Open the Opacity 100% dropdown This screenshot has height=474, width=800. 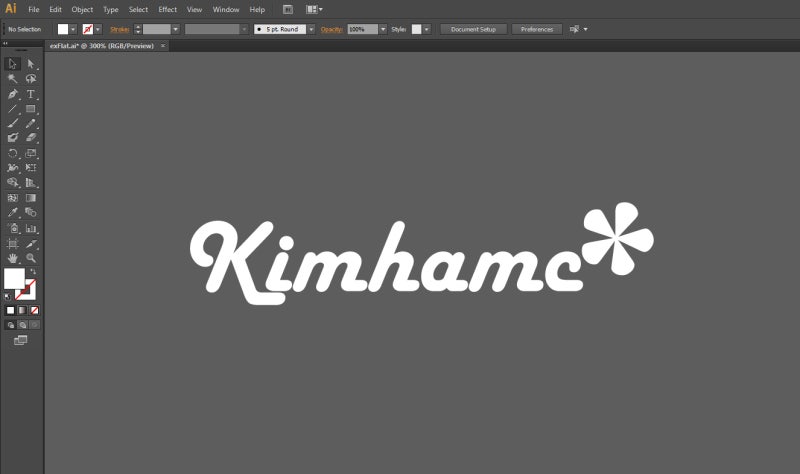[x=383, y=29]
